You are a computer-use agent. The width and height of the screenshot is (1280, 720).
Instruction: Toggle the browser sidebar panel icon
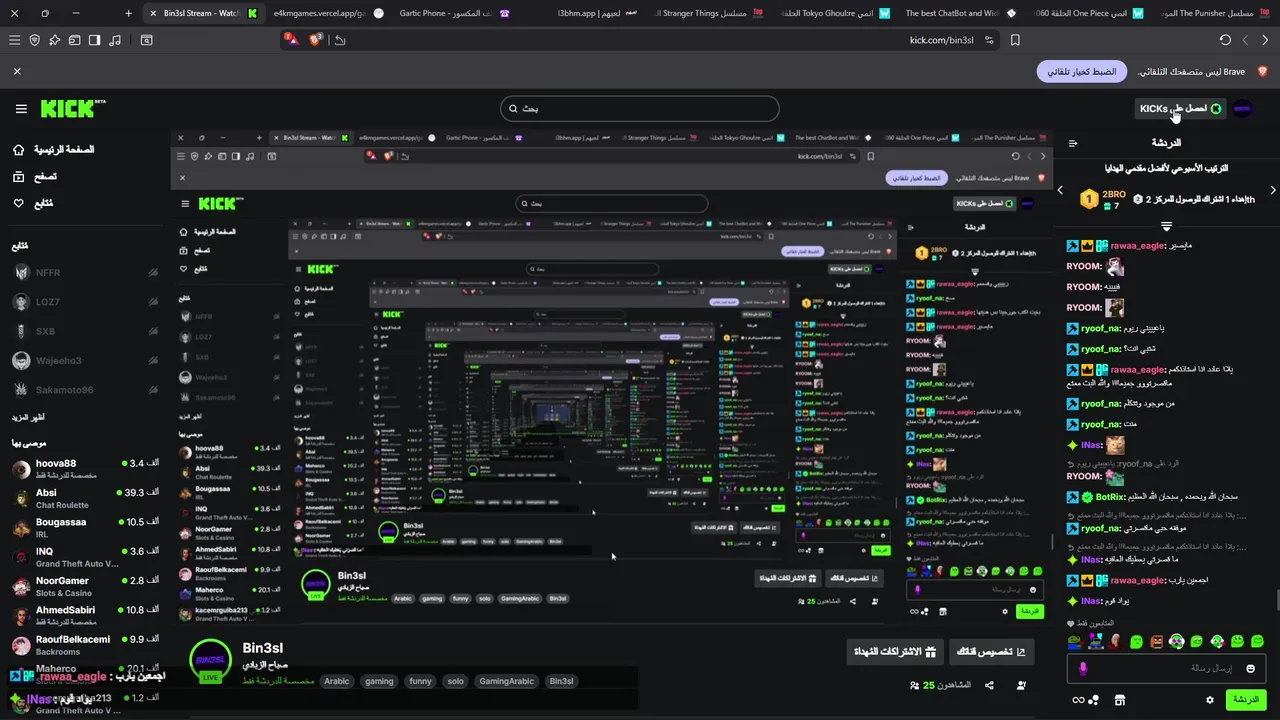[94, 40]
